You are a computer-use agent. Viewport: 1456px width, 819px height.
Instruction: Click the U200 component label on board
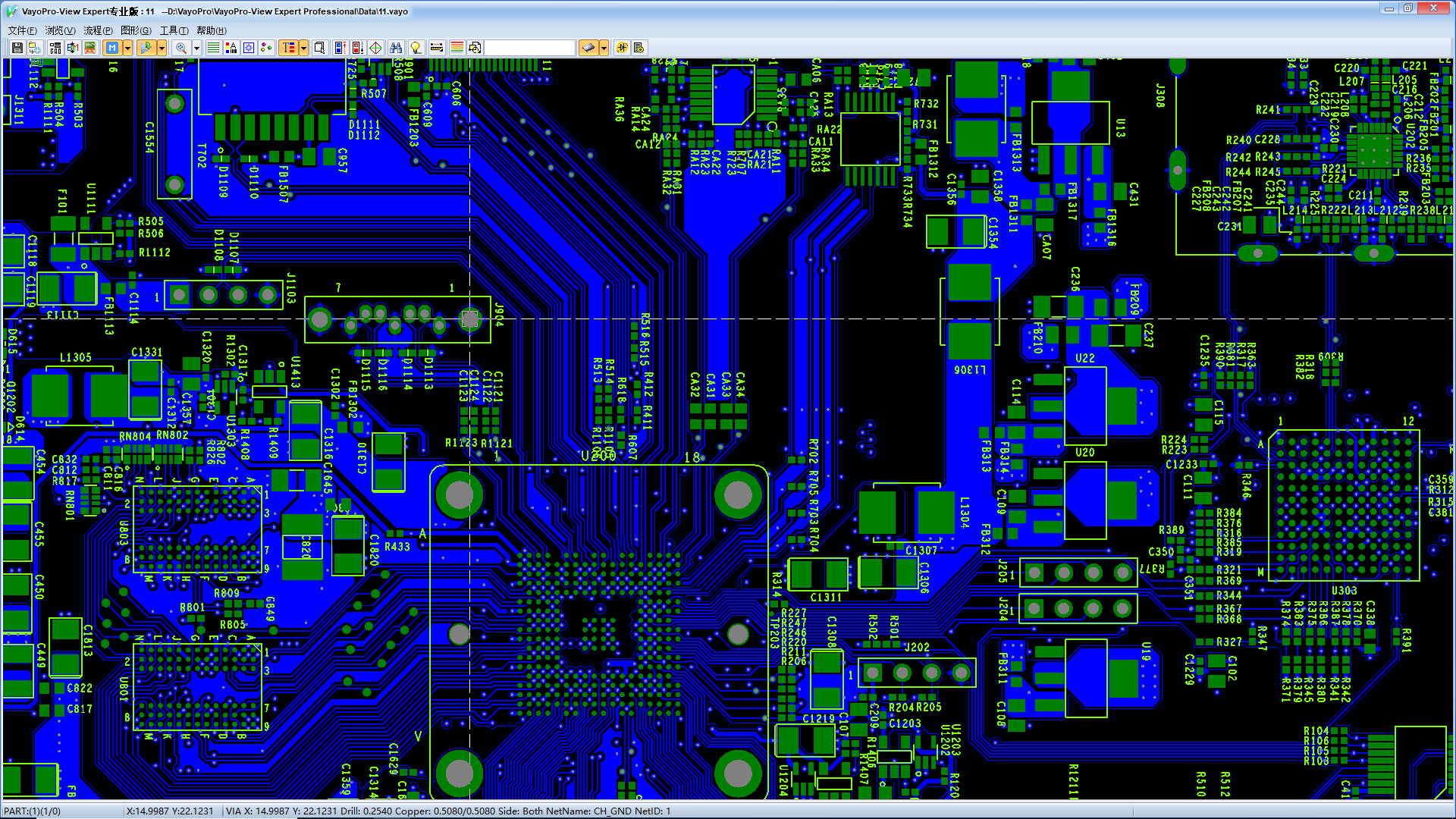coord(598,455)
